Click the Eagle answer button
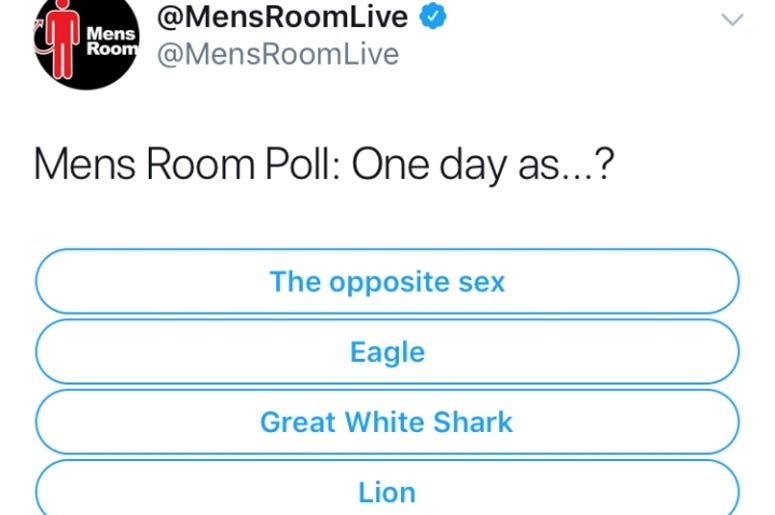The width and height of the screenshot is (775, 515). [387, 351]
